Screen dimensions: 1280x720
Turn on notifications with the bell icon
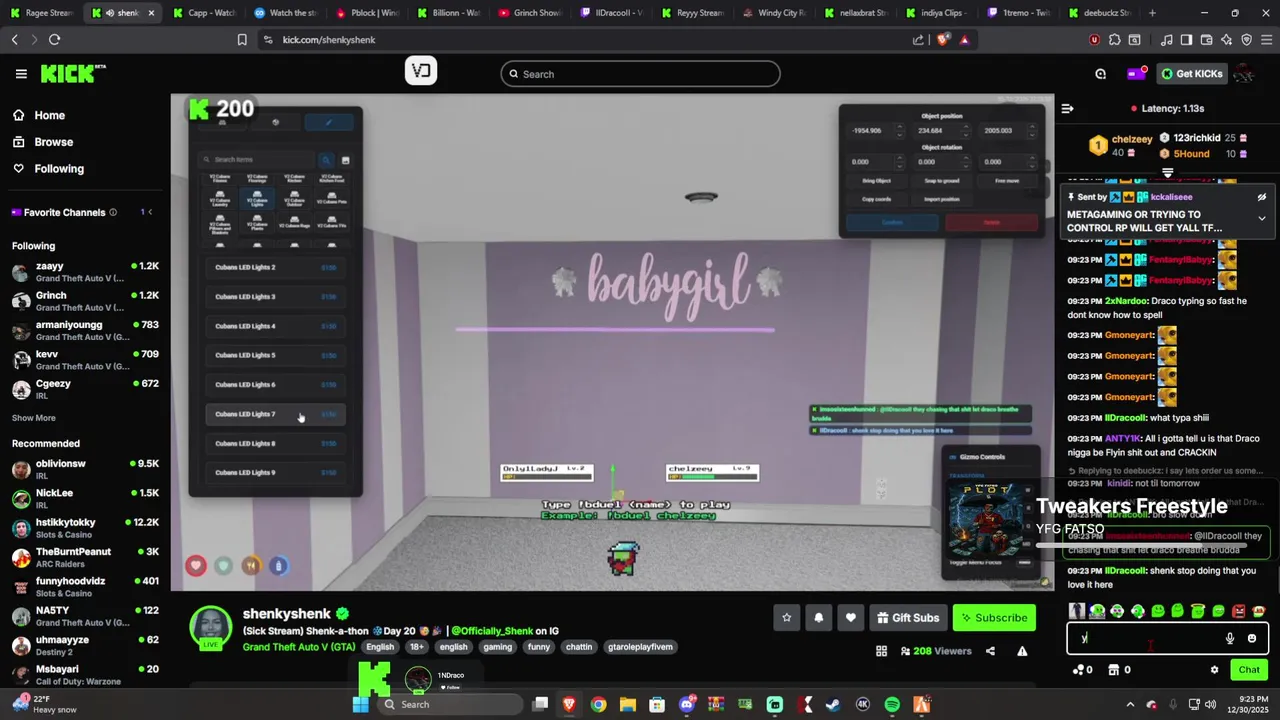[x=818, y=618]
